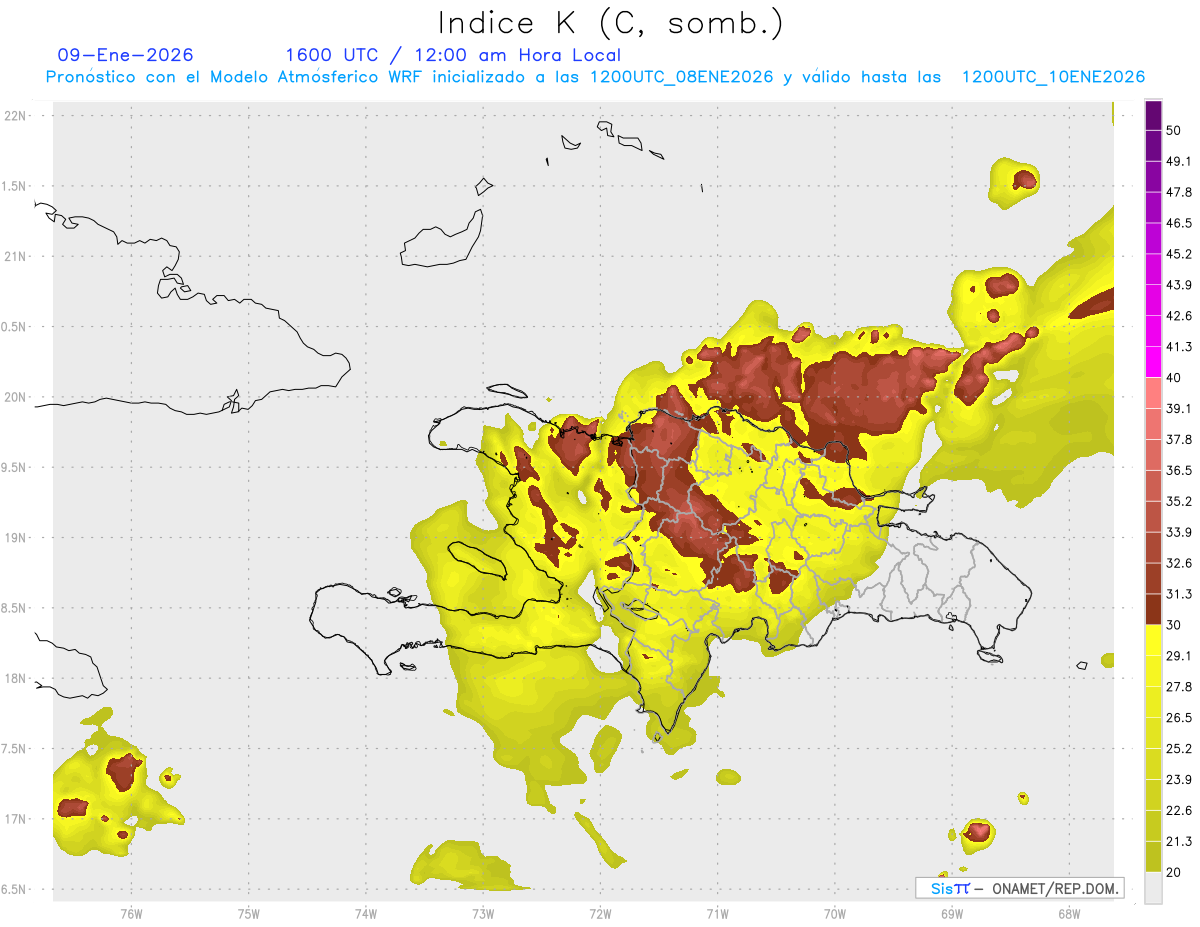Click the "1600 UTC / 12:00 am Hora Local" text
Screen dimensions: 1200x927
click(453, 55)
